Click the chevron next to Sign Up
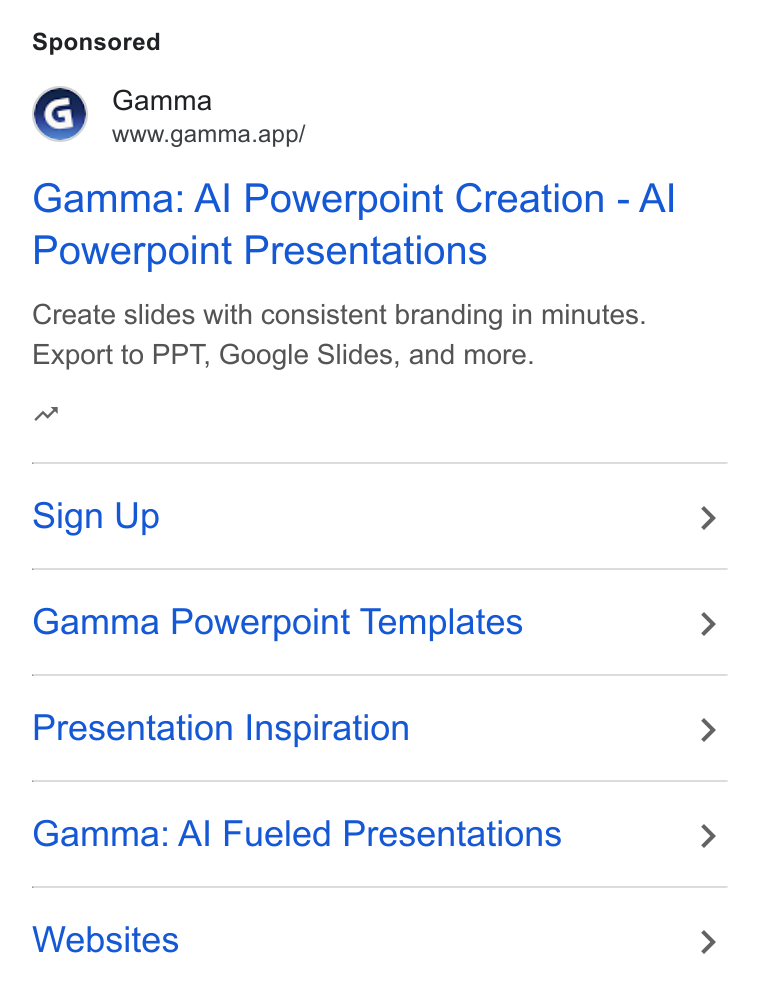Image resolution: width=760 pixels, height=992 pixels. (709, 518)
